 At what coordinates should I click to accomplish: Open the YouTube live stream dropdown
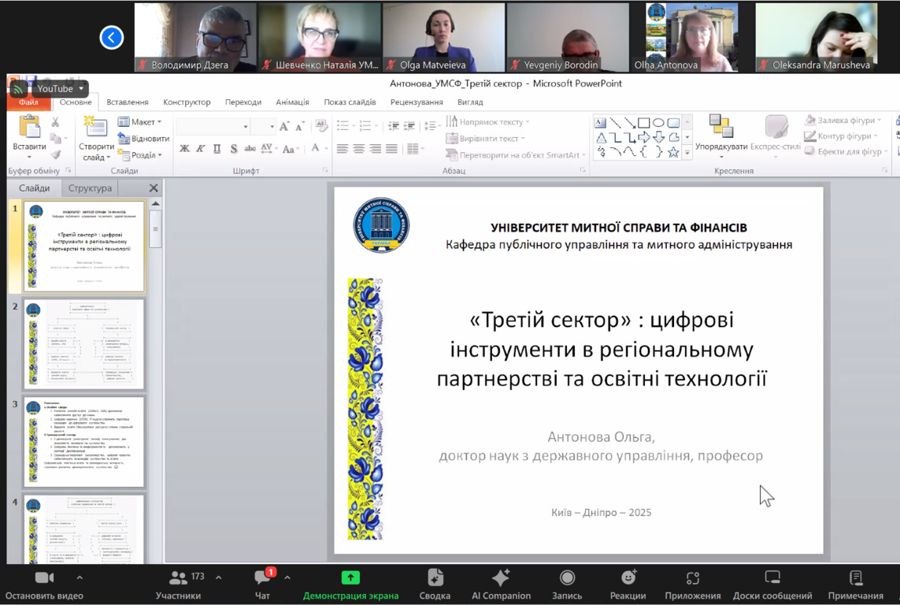point(82,88)
